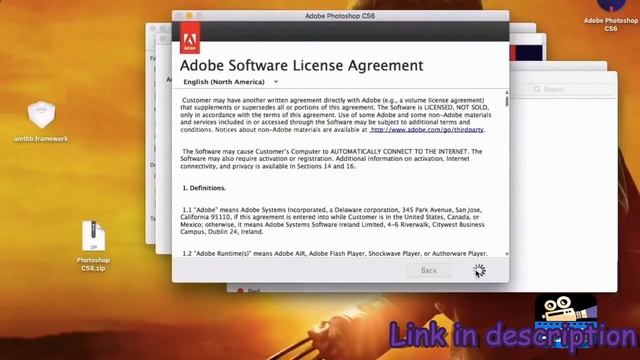Viewport: 640px width, 360px height.
Task: Click the 'Adobe Software License Agreement' title
Action: tap(302, 66)
